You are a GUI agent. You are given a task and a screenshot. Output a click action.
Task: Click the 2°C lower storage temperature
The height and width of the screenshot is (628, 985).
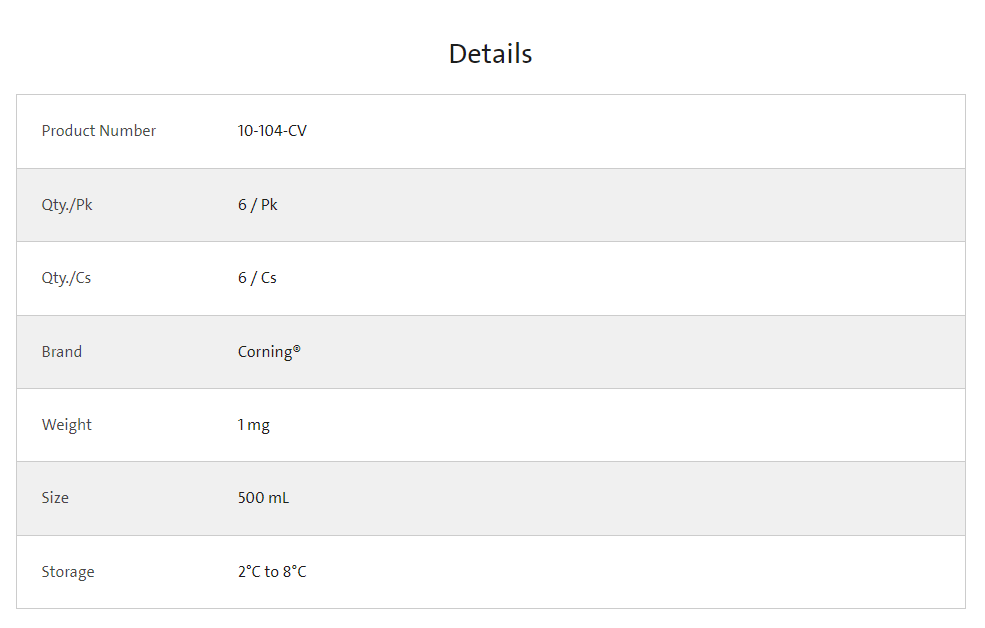249,572
